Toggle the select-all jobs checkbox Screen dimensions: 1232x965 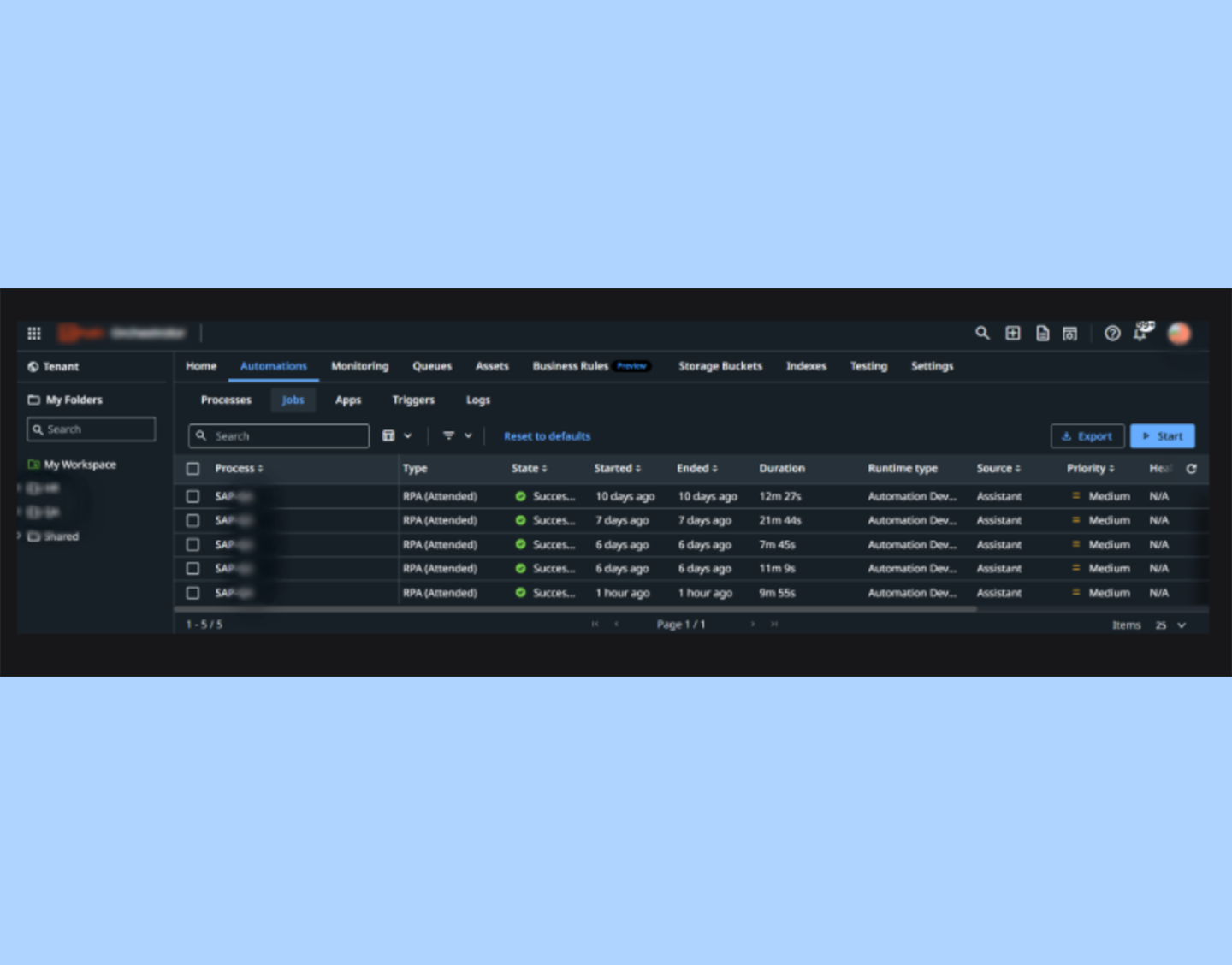(x=193, y=469)
